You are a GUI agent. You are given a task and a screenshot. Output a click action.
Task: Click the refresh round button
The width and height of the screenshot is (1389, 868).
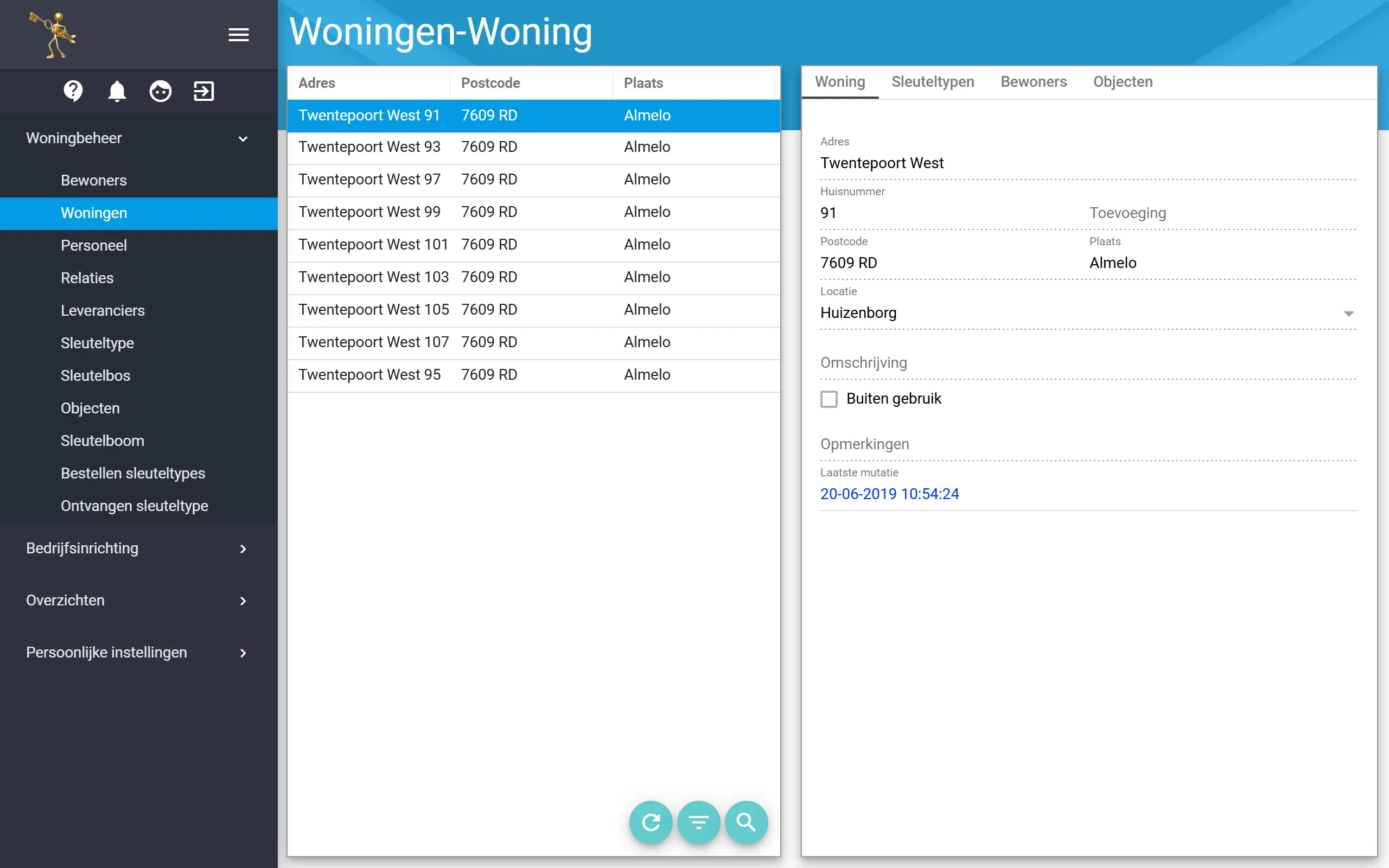pyautogui.click(x=651, y=822)
